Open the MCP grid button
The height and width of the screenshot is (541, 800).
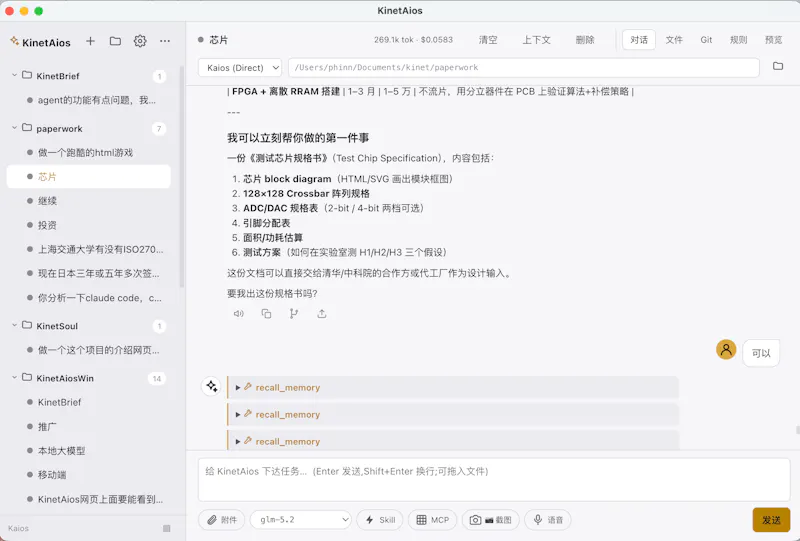click(433, 520)
